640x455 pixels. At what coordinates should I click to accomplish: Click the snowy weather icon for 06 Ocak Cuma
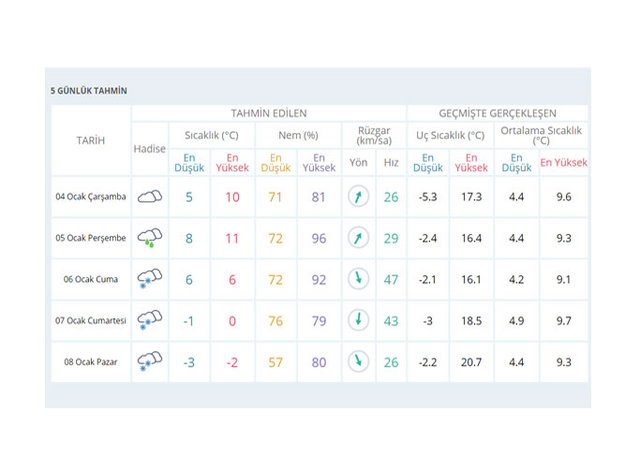point(150,279)
